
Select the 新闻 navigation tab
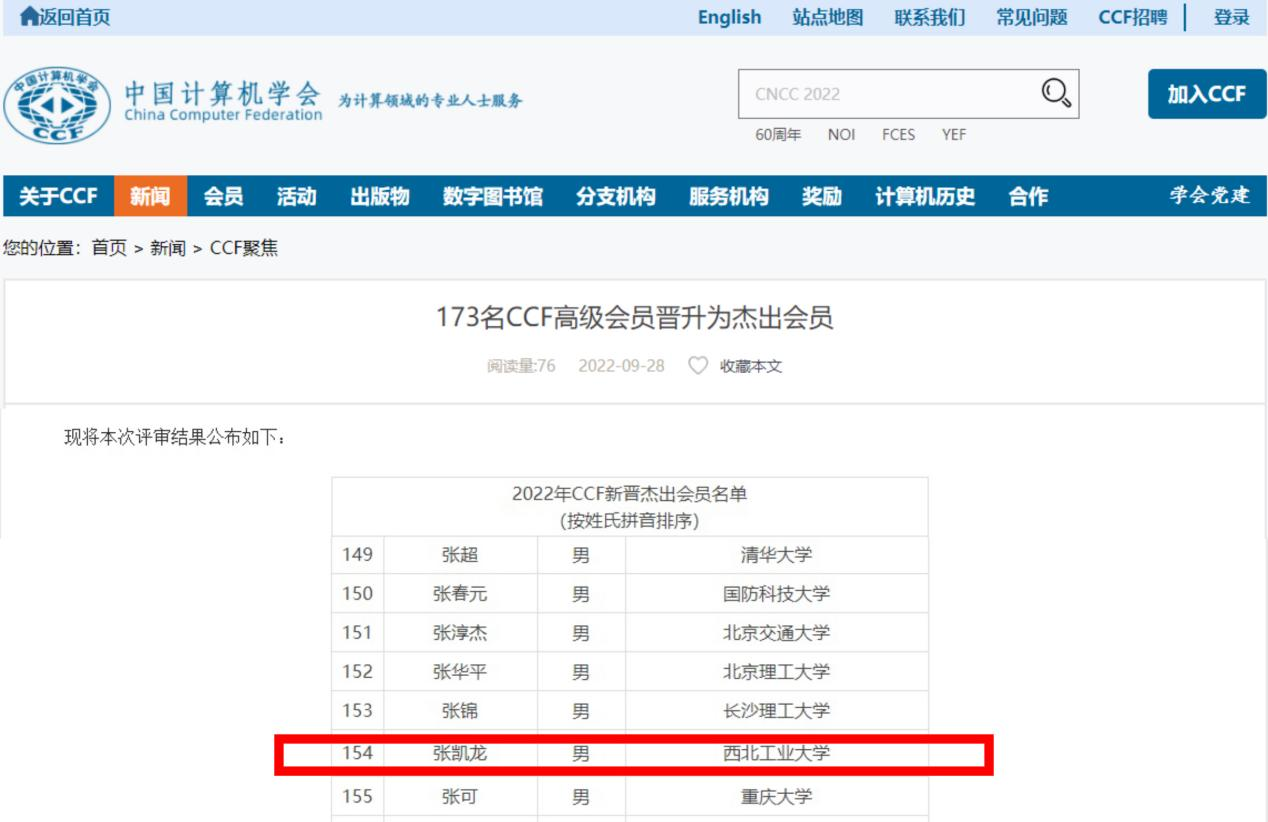tap(150, 197)
